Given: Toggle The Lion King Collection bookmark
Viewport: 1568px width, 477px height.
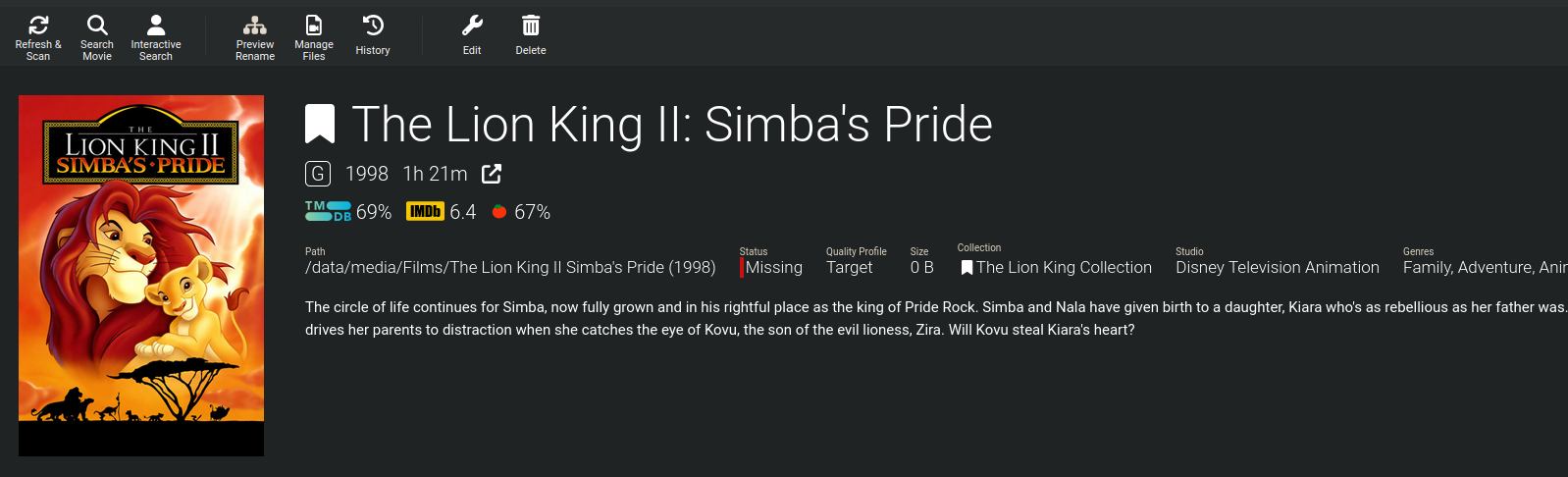Looking at the screenshot, I should point(967,268).
